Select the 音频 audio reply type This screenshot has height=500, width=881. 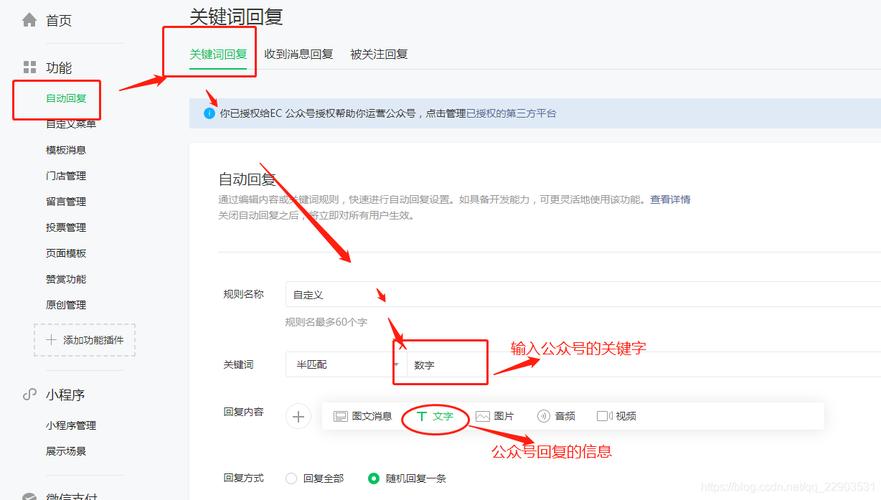coord(556,416)
